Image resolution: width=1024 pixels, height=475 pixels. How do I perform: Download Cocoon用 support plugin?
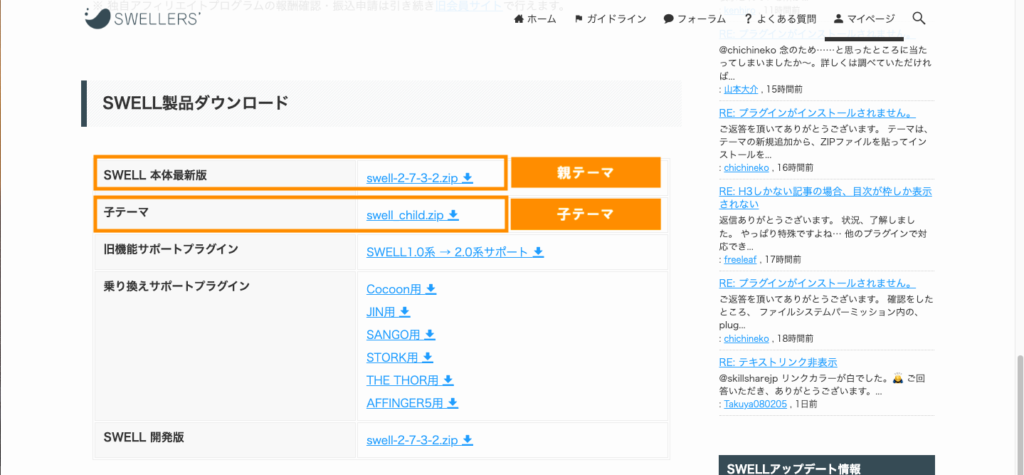pyautogui.click(x=401, y=289)
